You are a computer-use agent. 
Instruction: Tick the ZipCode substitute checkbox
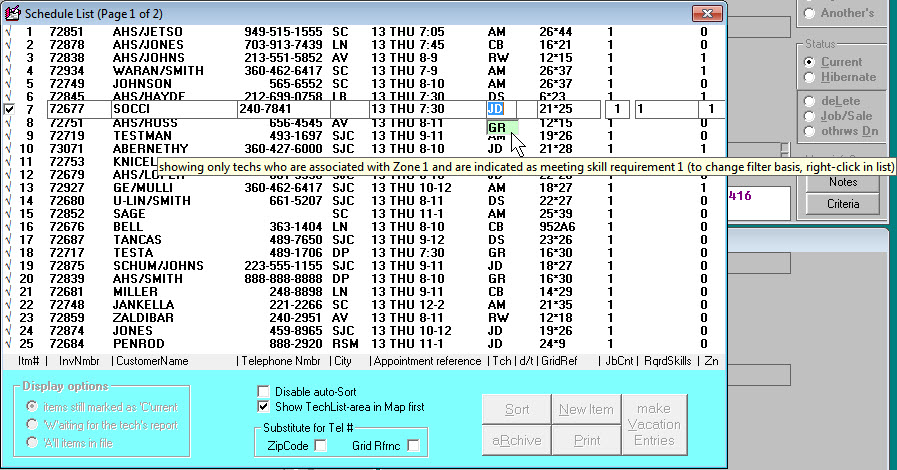pos(321,445)
